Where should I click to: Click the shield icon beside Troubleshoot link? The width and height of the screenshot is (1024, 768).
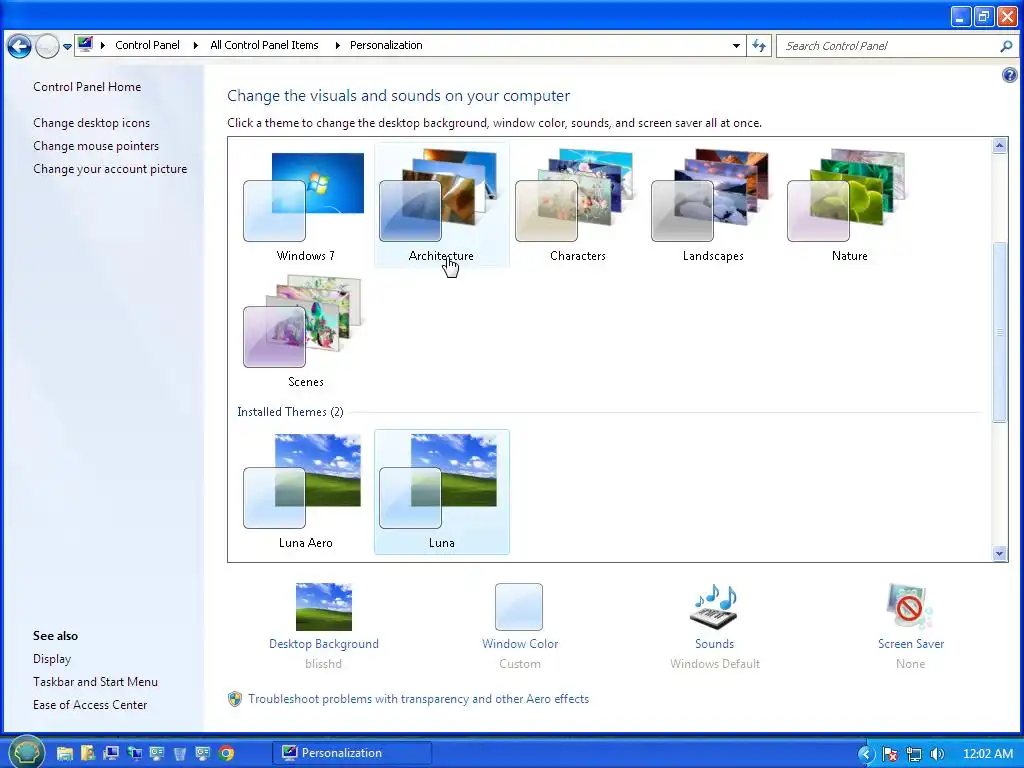point(235,699)
